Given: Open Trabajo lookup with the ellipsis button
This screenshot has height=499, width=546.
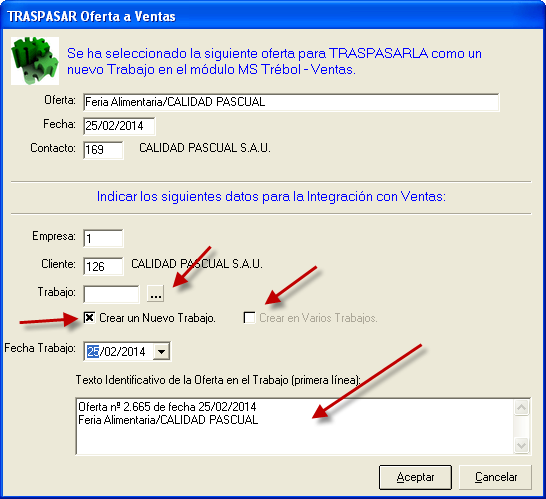Looking at the screenshot, I should [155, 294].
